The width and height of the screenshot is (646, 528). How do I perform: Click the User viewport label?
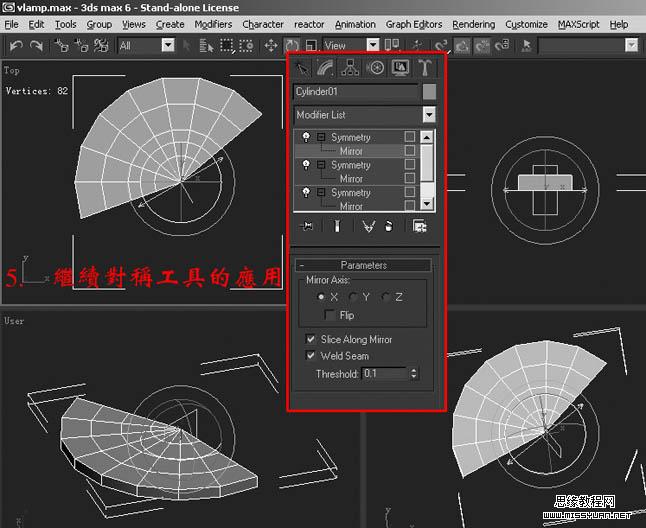tap(14, 321)
